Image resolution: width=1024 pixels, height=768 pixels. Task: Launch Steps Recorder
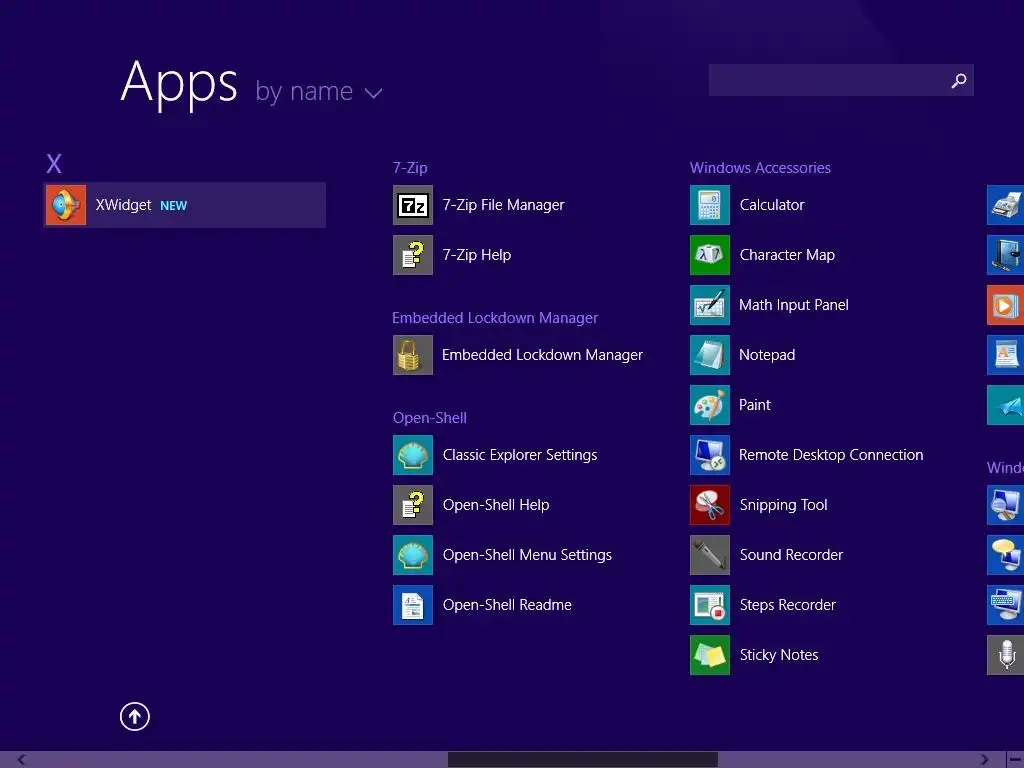click(x=763, y=605)
